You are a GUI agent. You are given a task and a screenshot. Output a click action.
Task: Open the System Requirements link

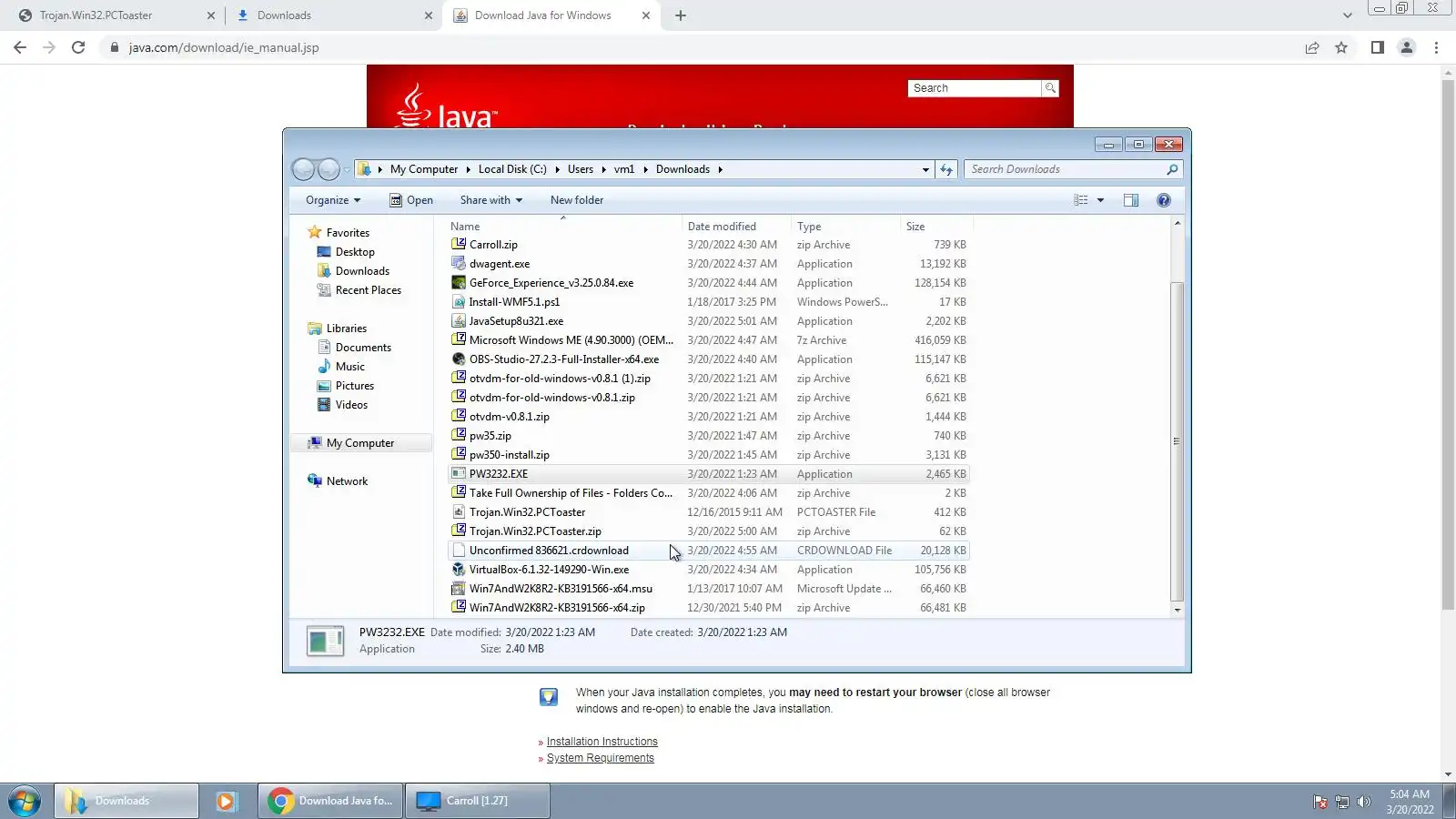[601, 758]
